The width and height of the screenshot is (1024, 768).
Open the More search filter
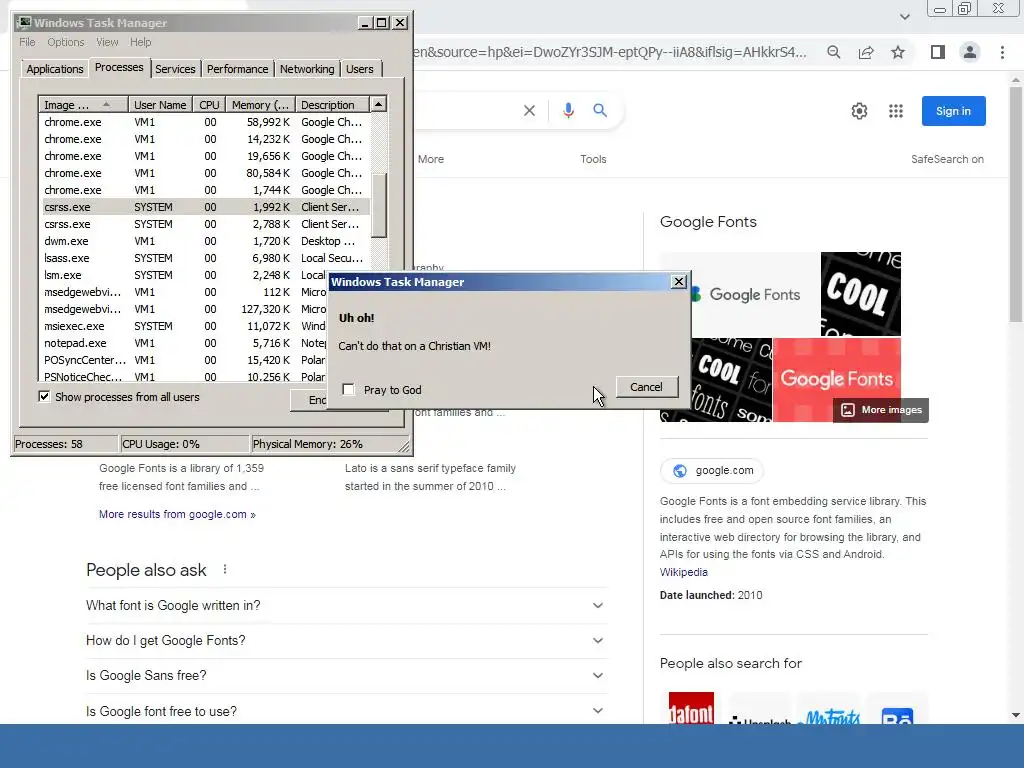[431, 159]
